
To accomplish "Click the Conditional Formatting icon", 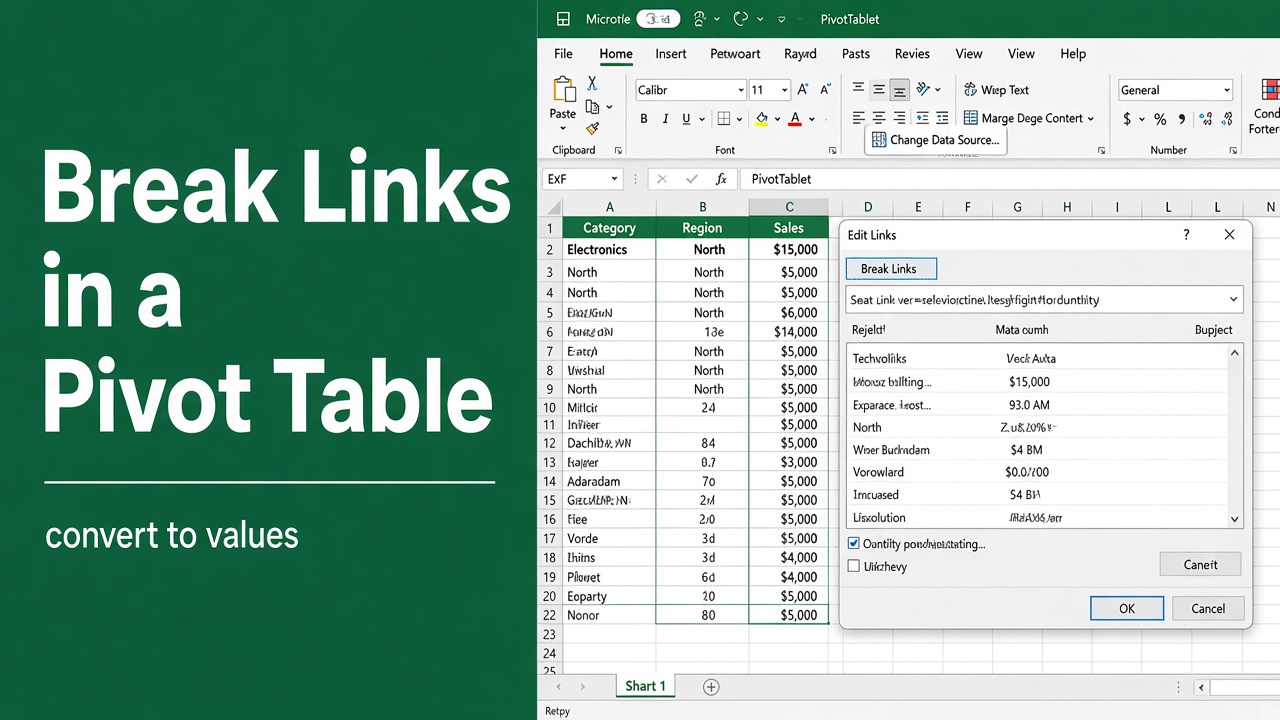I will click(x=1269, y=89).
